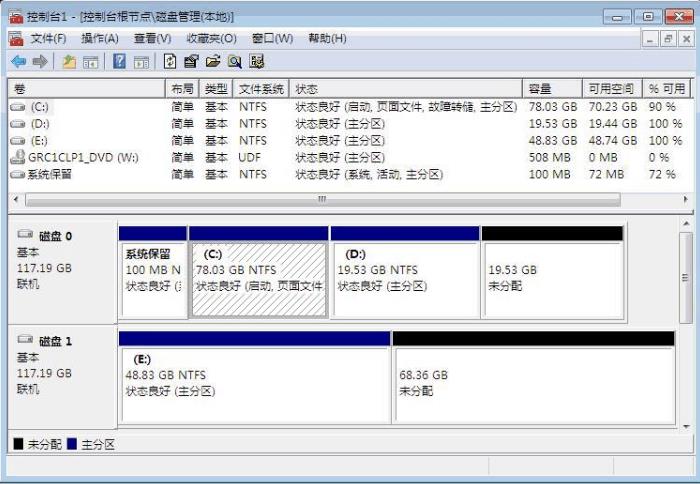The height and width of the screenshot is (484, 700).
Task: Click the 78.03 GB capacity cell
Action: click(553, 107)
